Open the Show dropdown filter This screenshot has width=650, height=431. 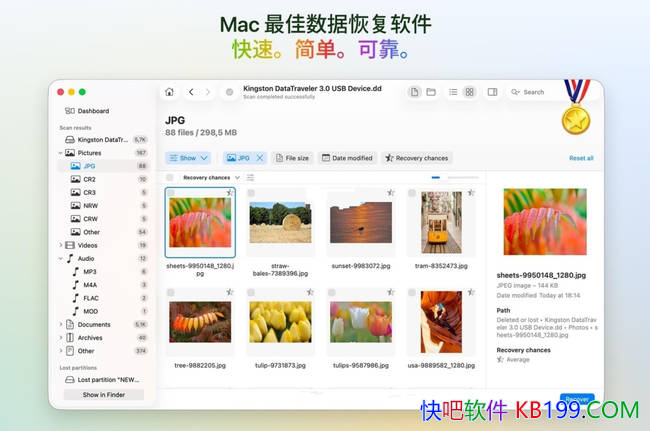189,158
